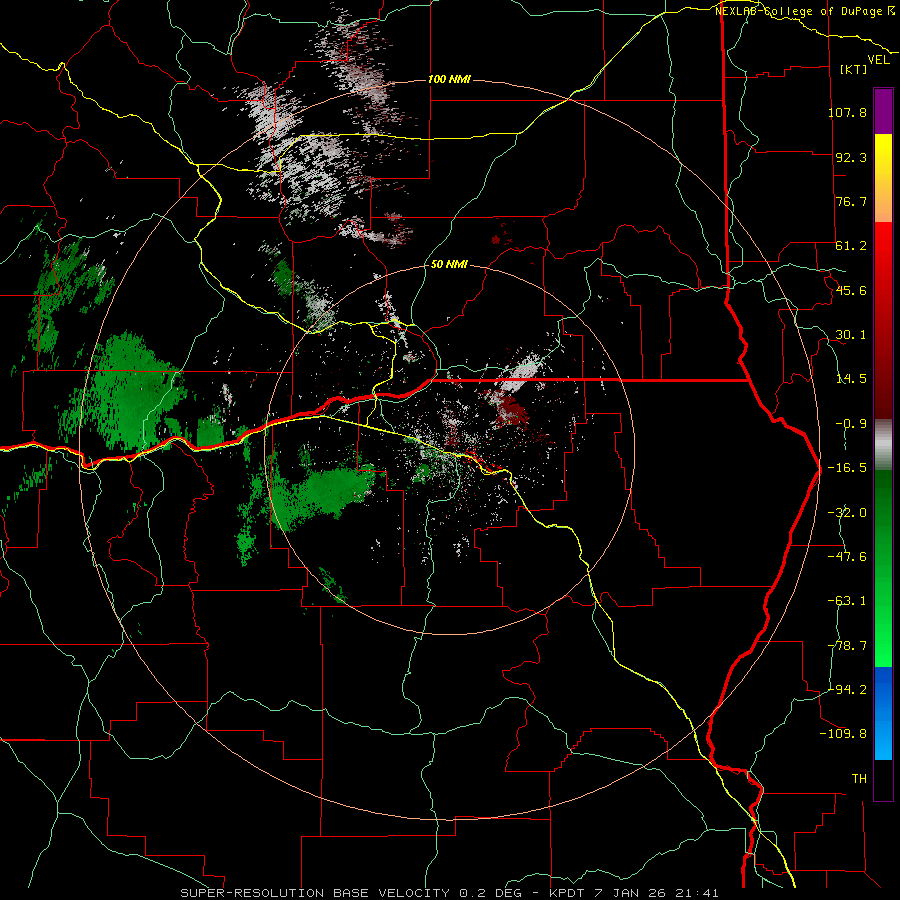
Task: Click the purple segment of the color bar
Action: [883, 111]
